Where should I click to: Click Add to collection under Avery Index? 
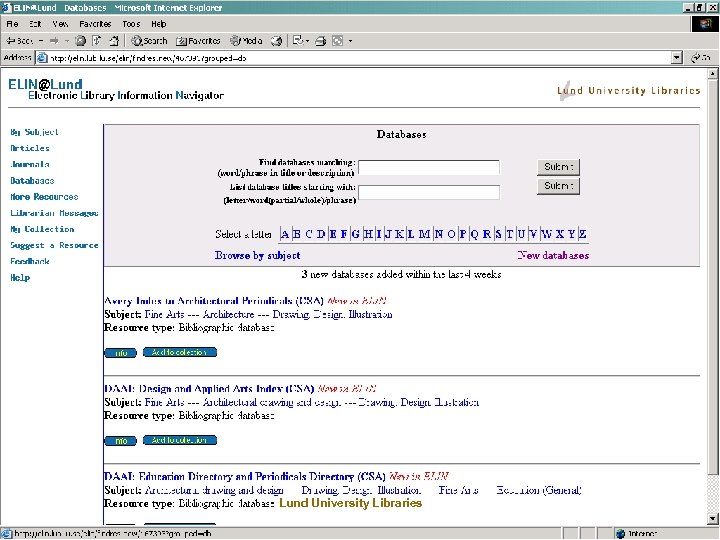(x=180, y=352)
